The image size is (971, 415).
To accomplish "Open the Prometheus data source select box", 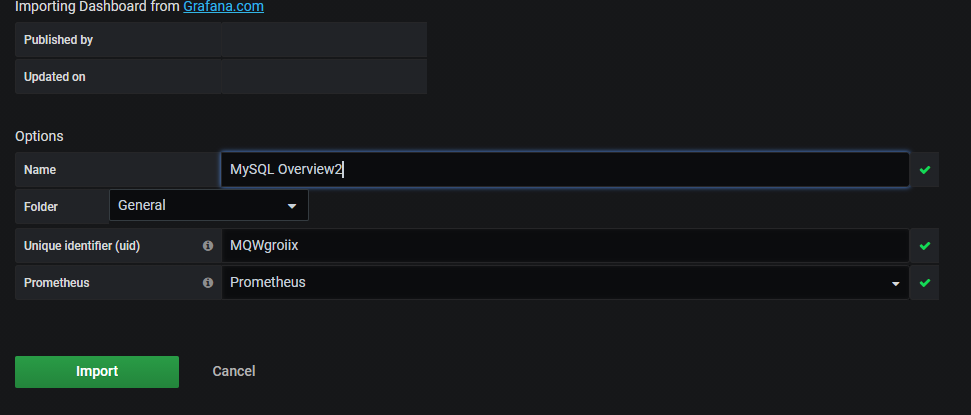I will pos(565,282).
